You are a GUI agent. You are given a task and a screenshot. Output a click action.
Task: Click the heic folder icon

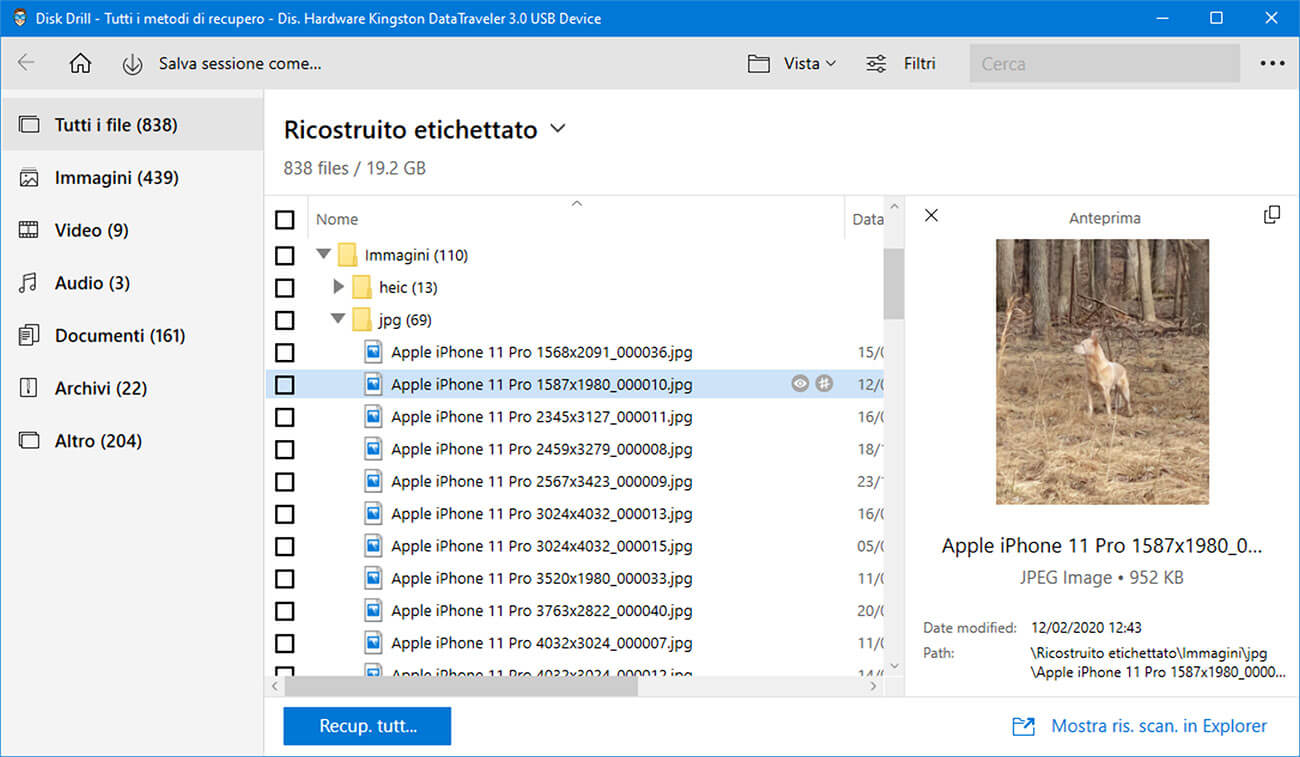click(x=362, y=287)
